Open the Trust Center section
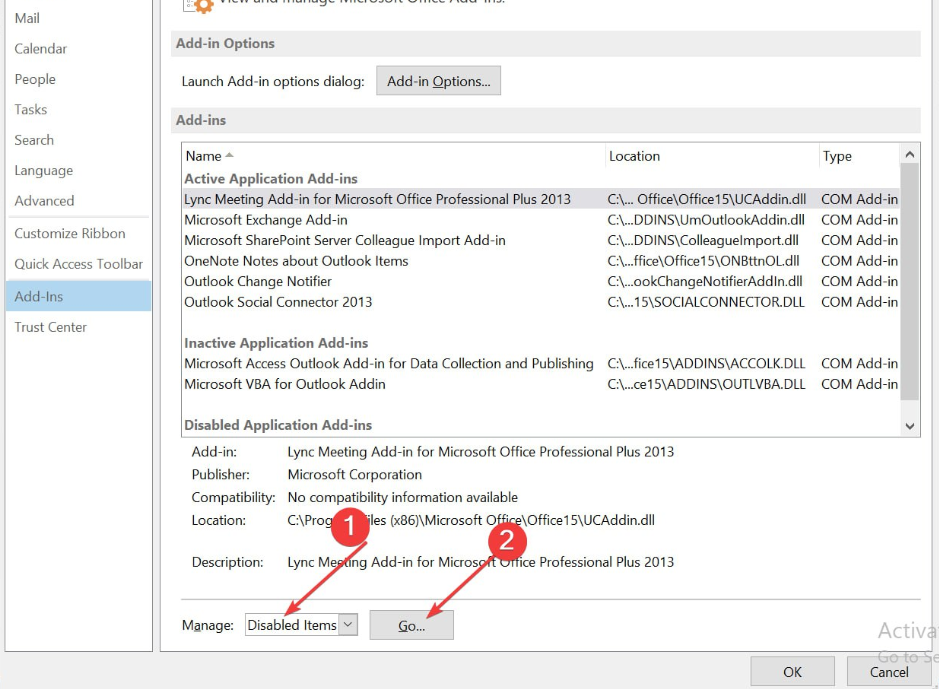 click(50, 327)
